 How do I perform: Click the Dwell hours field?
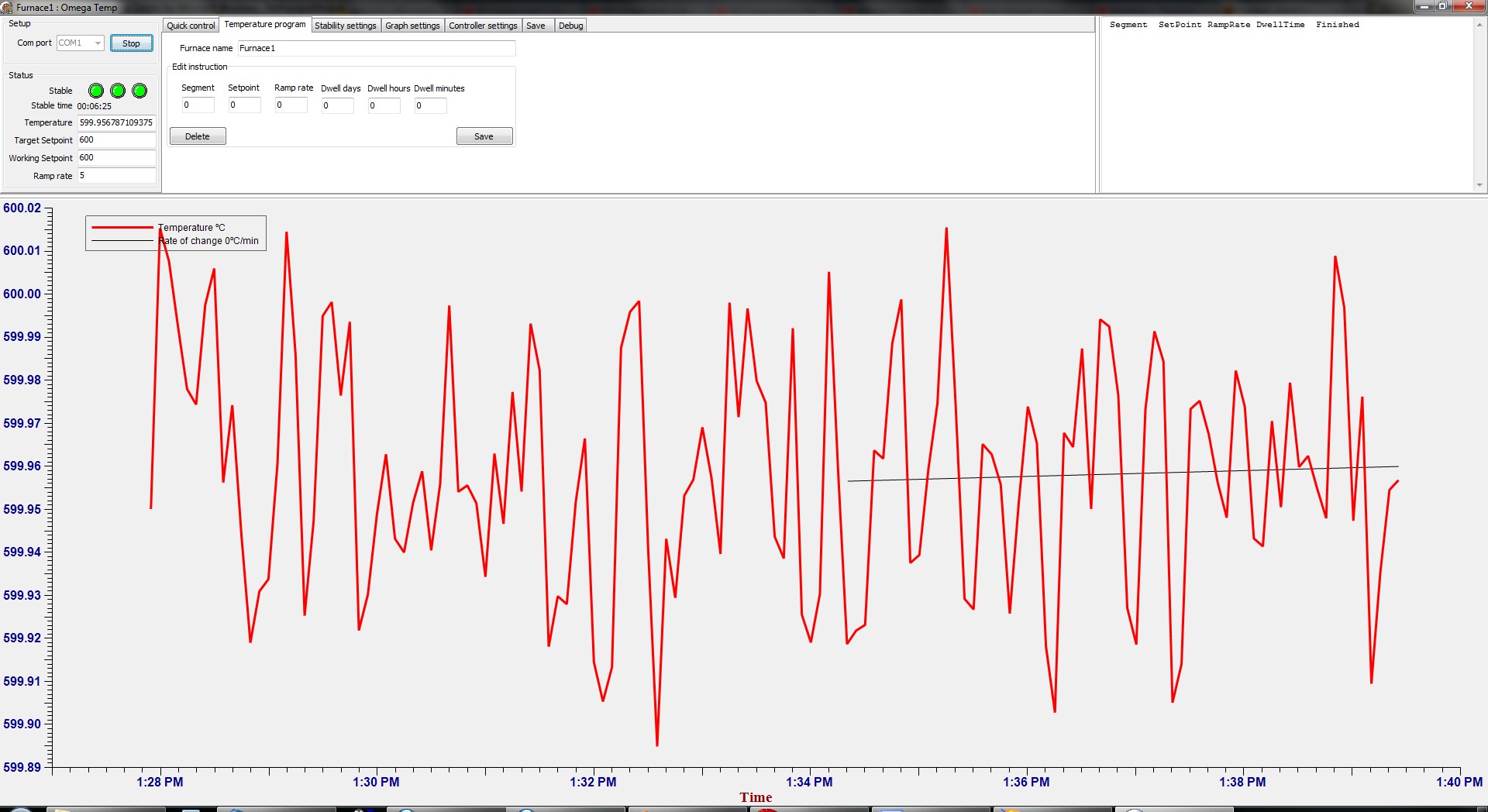pyautogui.click(x=384, y=106)
